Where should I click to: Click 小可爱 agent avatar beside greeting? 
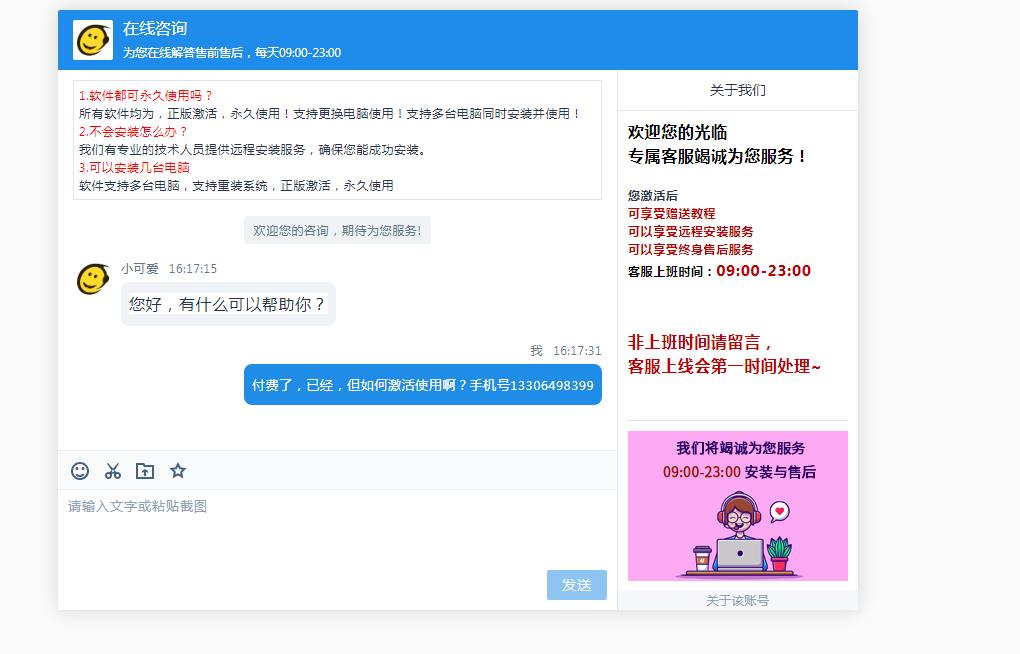pos(93,280)
